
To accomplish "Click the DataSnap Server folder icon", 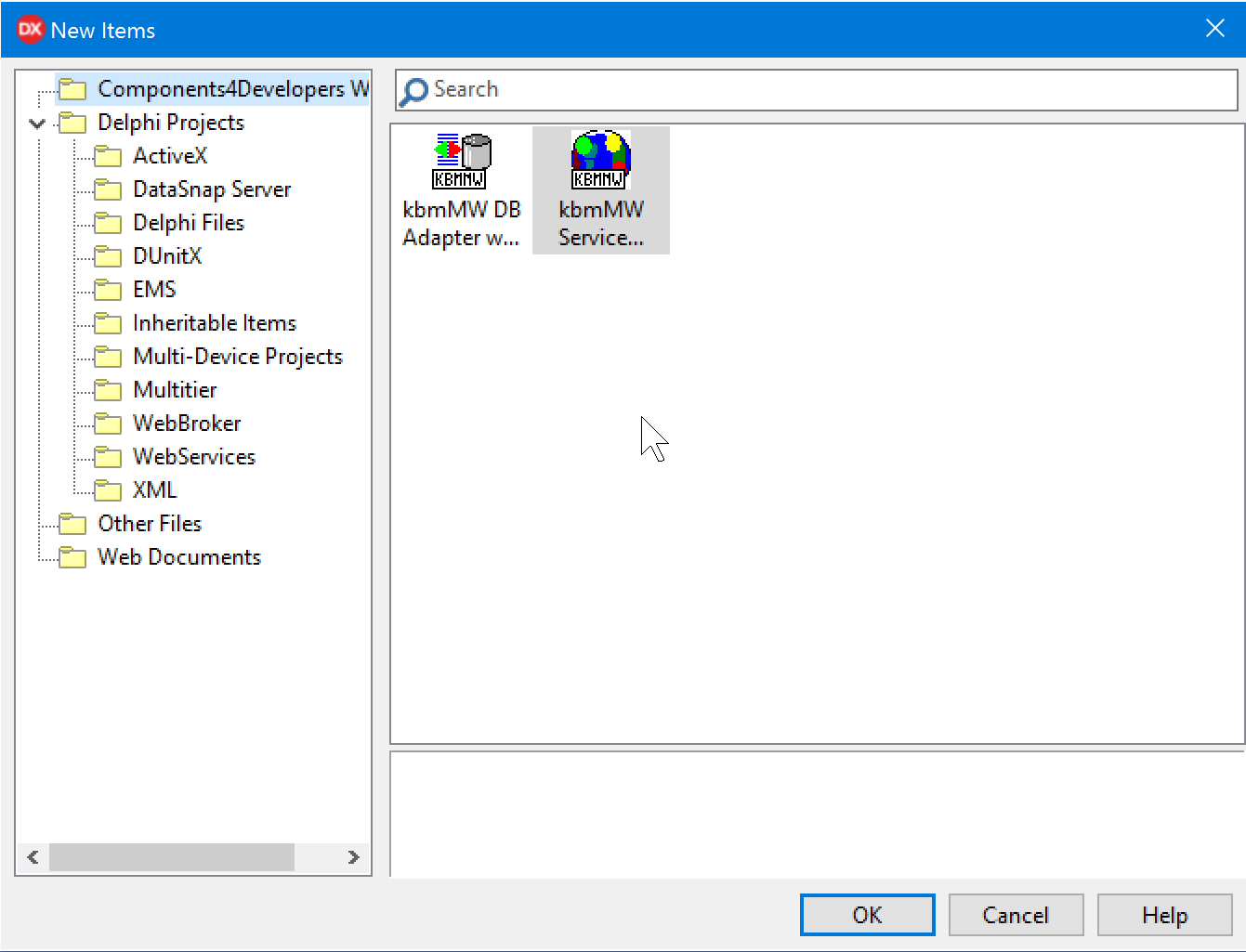I will pos(108,189).
